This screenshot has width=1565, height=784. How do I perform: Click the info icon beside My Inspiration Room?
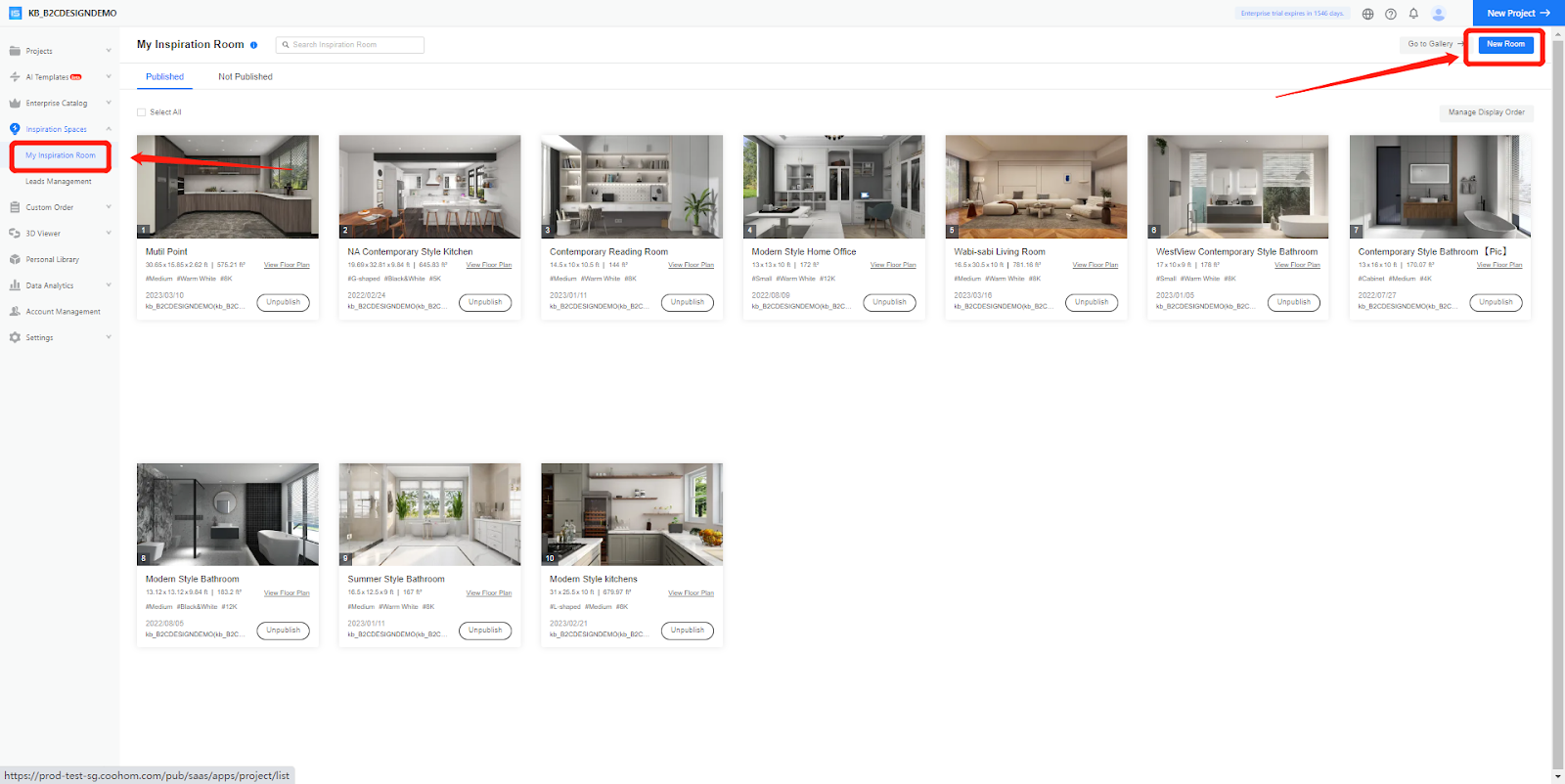253,45
